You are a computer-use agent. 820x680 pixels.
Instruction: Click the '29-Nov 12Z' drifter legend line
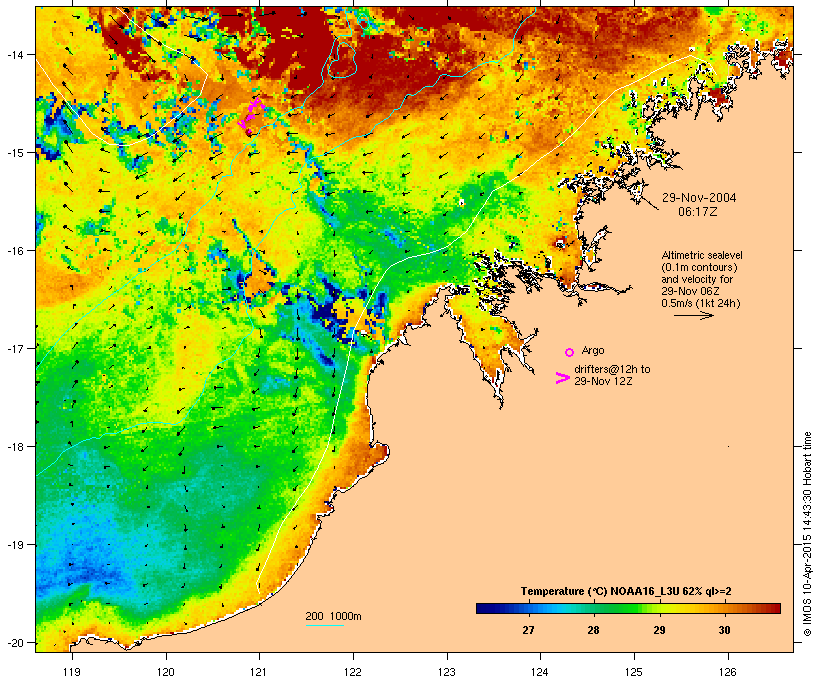[x=603, y=381]
